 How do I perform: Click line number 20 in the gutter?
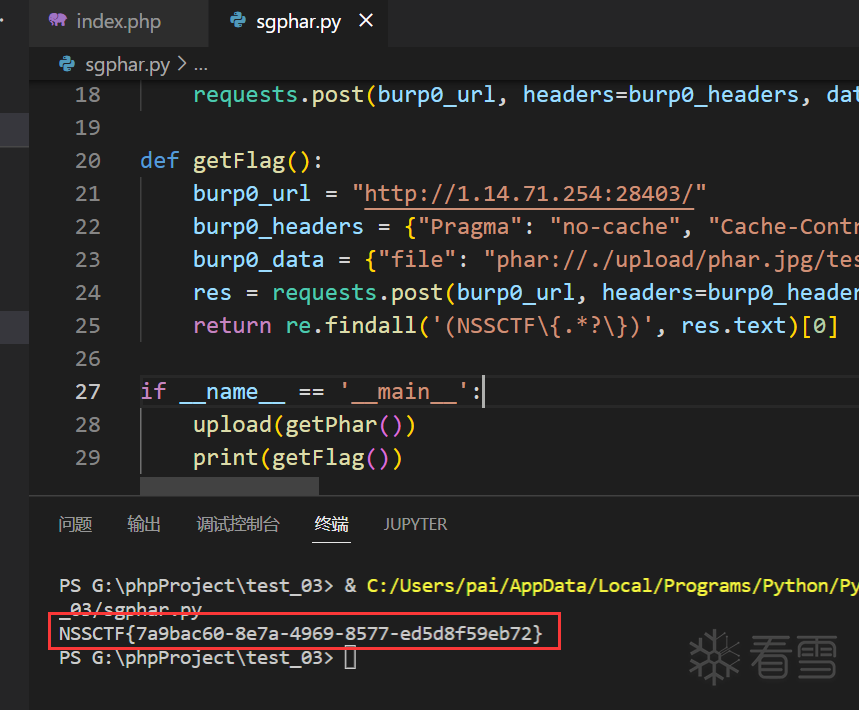88,161
